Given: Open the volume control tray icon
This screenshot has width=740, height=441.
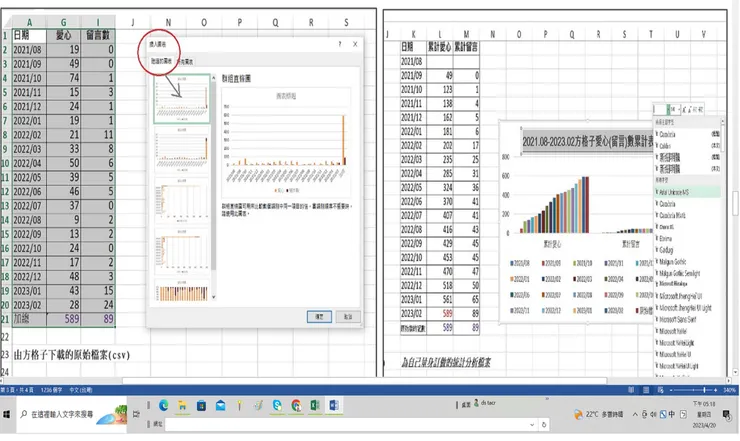Looking at the screenshot, I should point(653,415).
